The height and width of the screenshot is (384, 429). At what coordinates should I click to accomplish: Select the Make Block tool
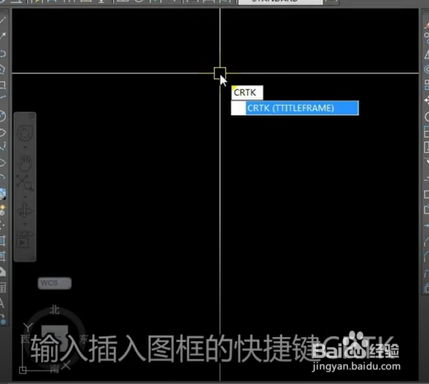pyautogui.click(x=2, y=210)
